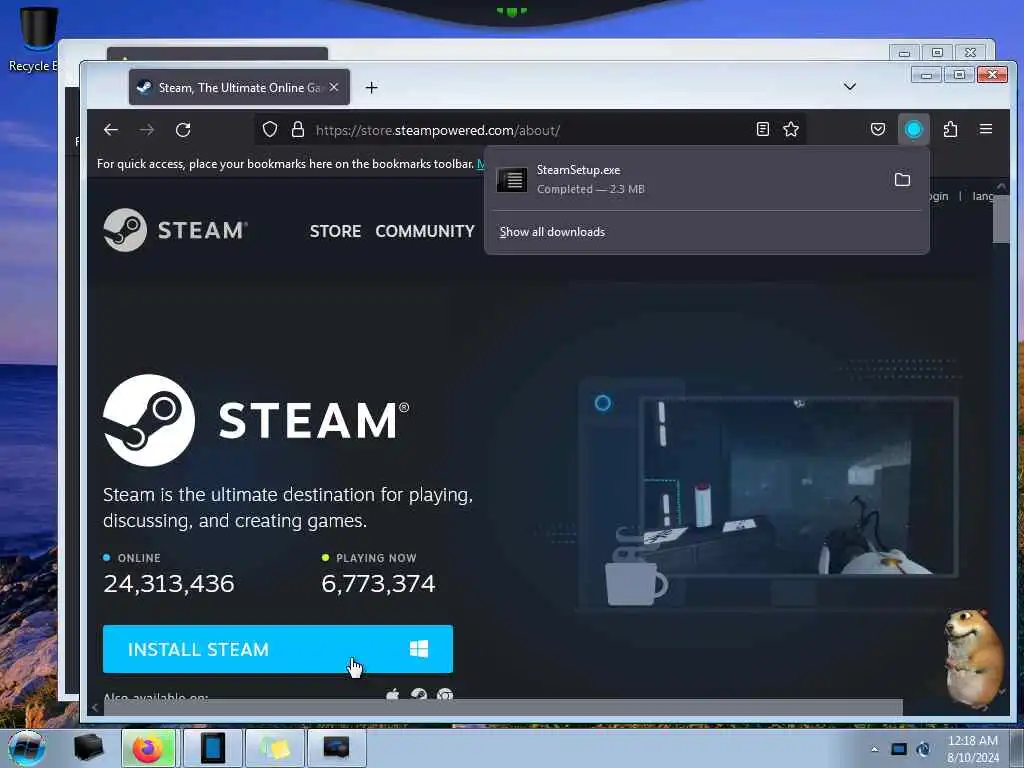
Task: Click the INSTALL STEAM button
Action: pos(278,649)
